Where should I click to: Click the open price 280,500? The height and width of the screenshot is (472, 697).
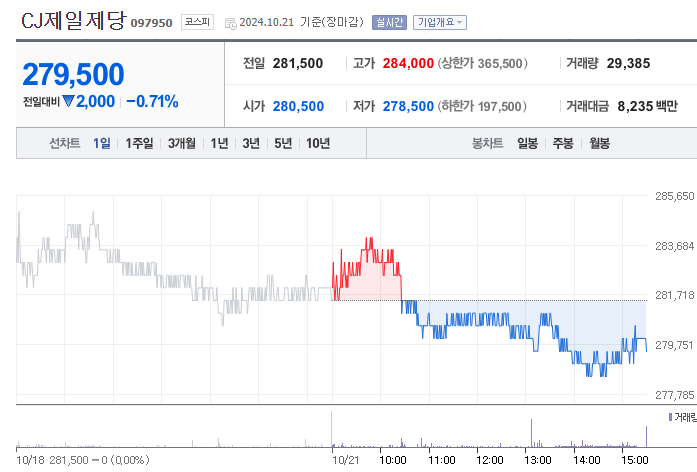298,106
